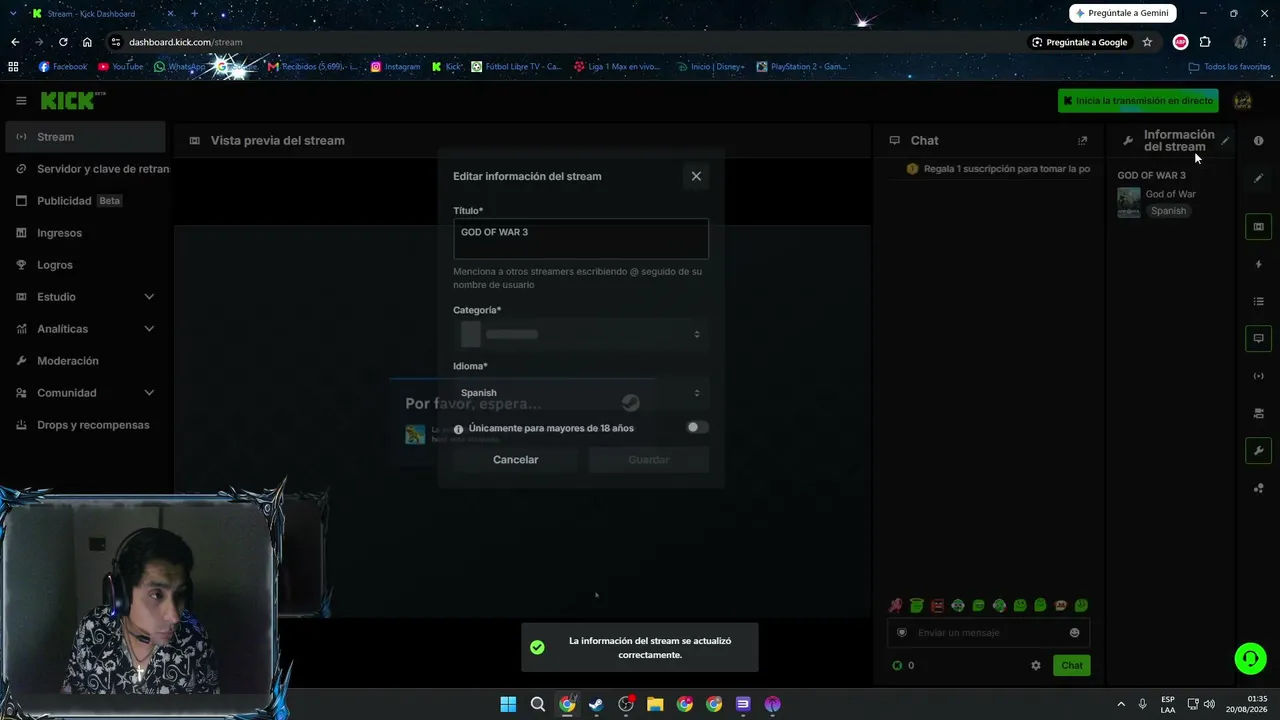This screenshot has width=1280, height=720.
Task: Go back in browser
Action: pyautogui.click(x=15, y=42)
